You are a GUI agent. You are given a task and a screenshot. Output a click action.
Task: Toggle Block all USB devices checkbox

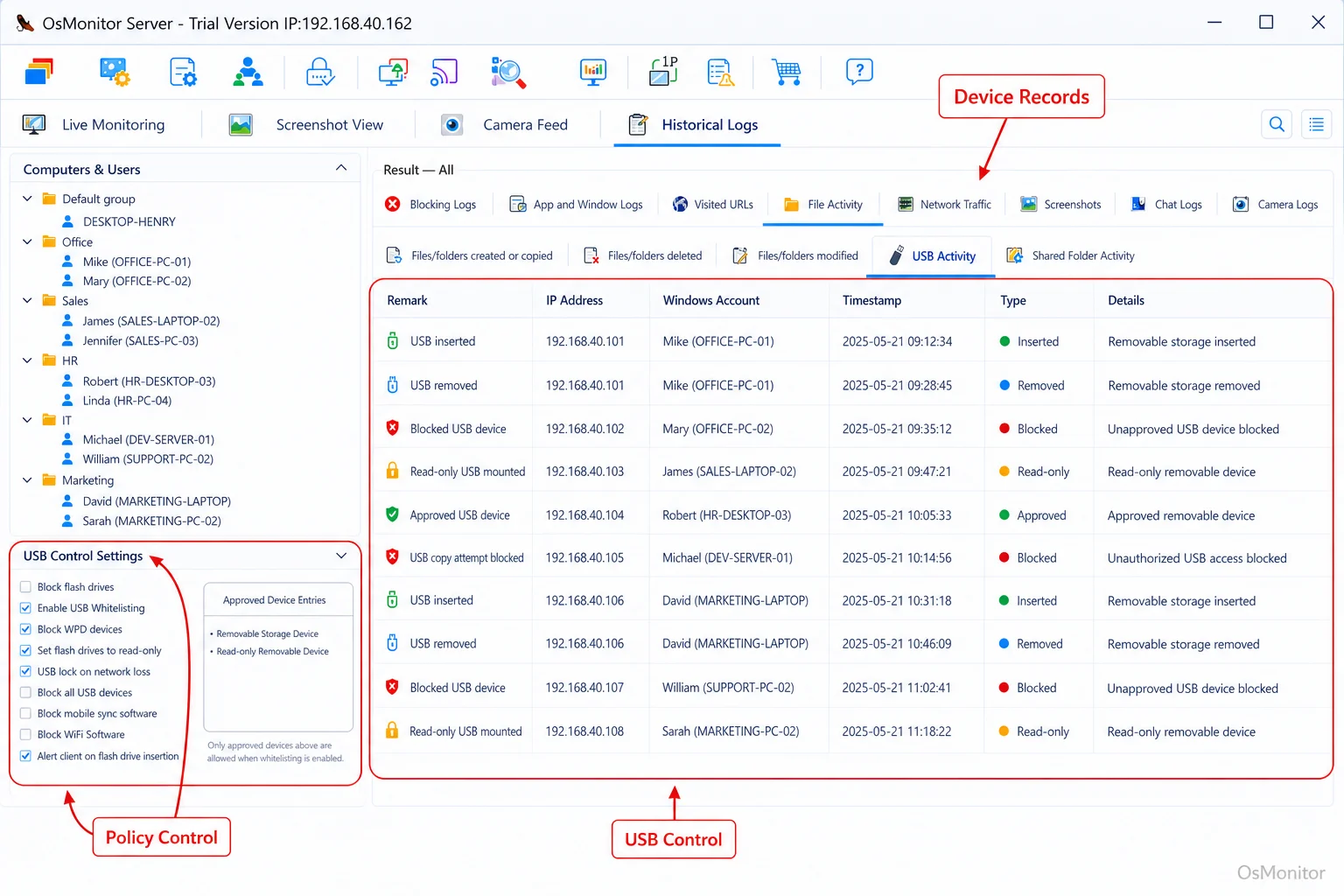point(25,692)
